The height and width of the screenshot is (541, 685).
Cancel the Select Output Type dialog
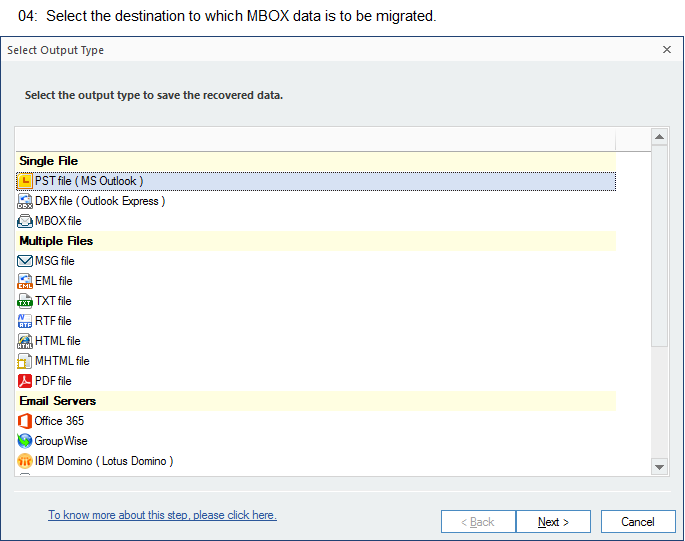(x=638, y=522)
